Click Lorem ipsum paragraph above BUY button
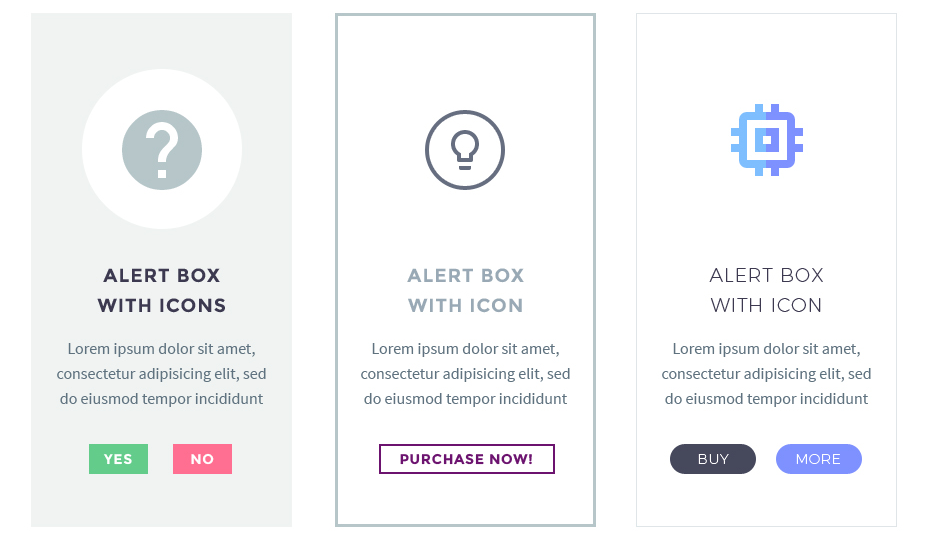The image size is (928, 550). [767, 374]
